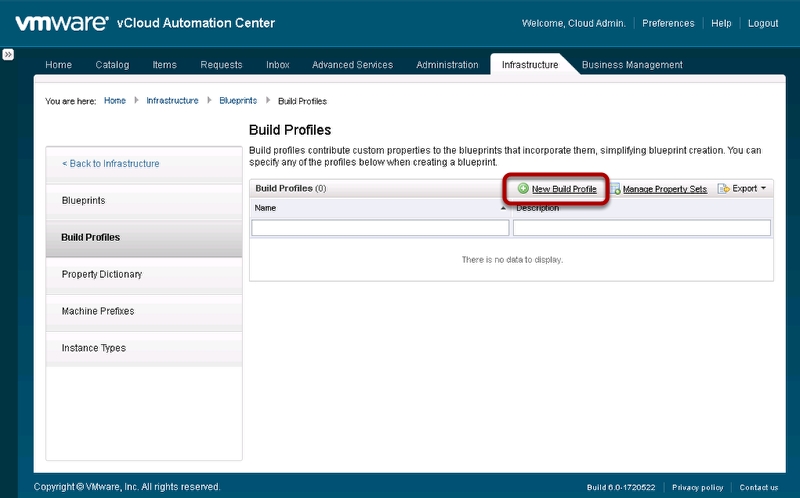The image size is (800, 498).
Task: Open the Home tab
Action: click(x=58, y=65)
